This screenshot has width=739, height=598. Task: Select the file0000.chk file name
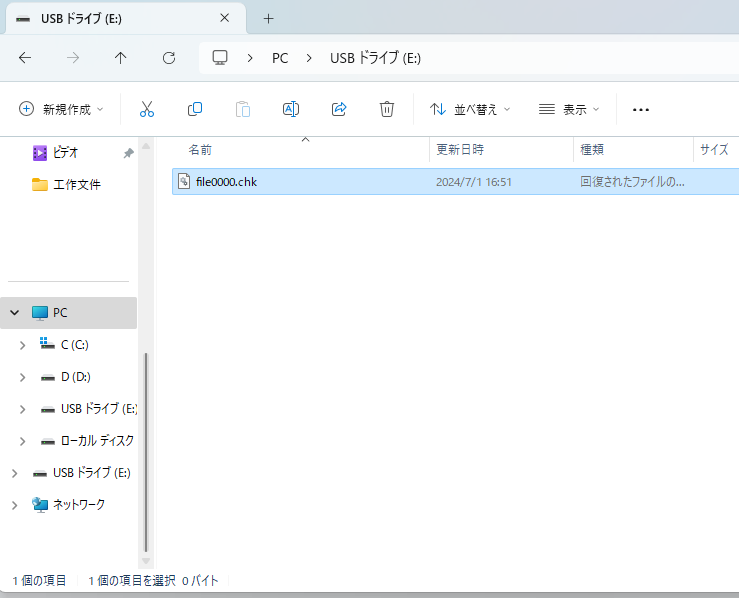(226, 182)
